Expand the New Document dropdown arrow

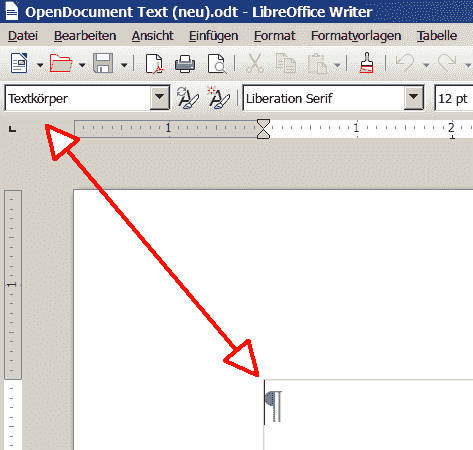40,65
